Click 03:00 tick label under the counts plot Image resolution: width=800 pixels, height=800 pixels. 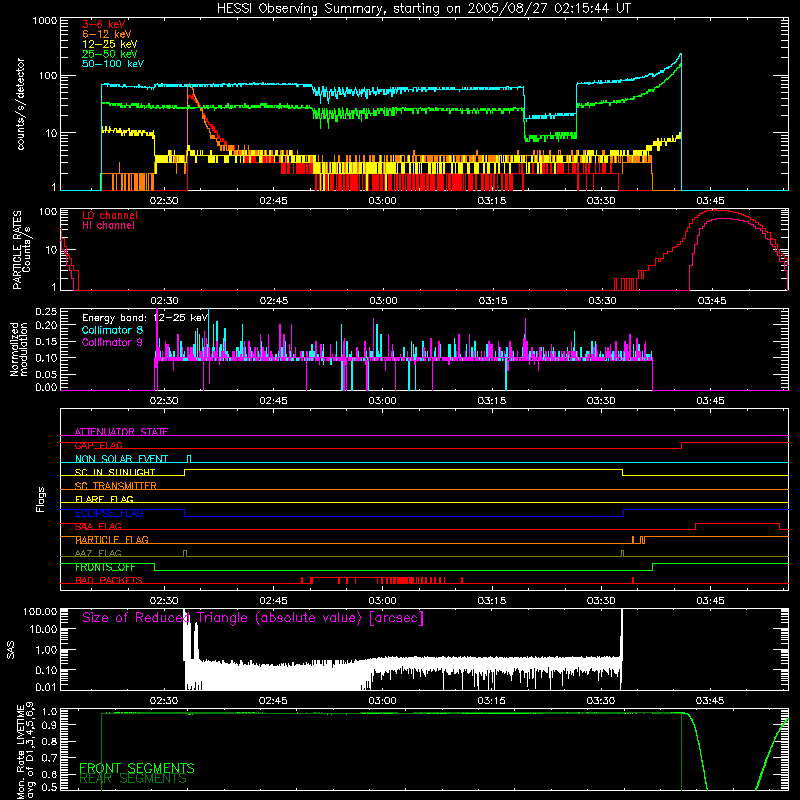click(382, 201)
